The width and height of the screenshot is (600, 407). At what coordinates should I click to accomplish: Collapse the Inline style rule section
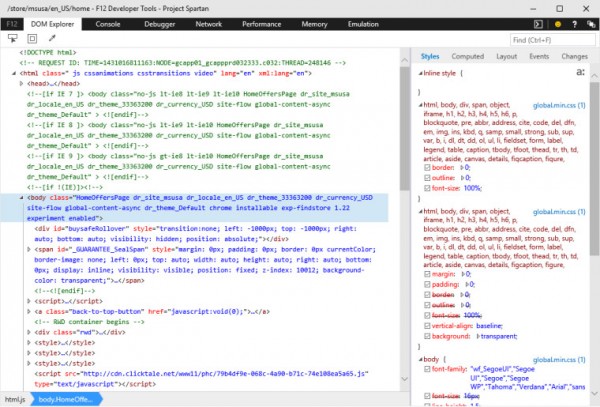pyautogui.click(x=420, y=74)
